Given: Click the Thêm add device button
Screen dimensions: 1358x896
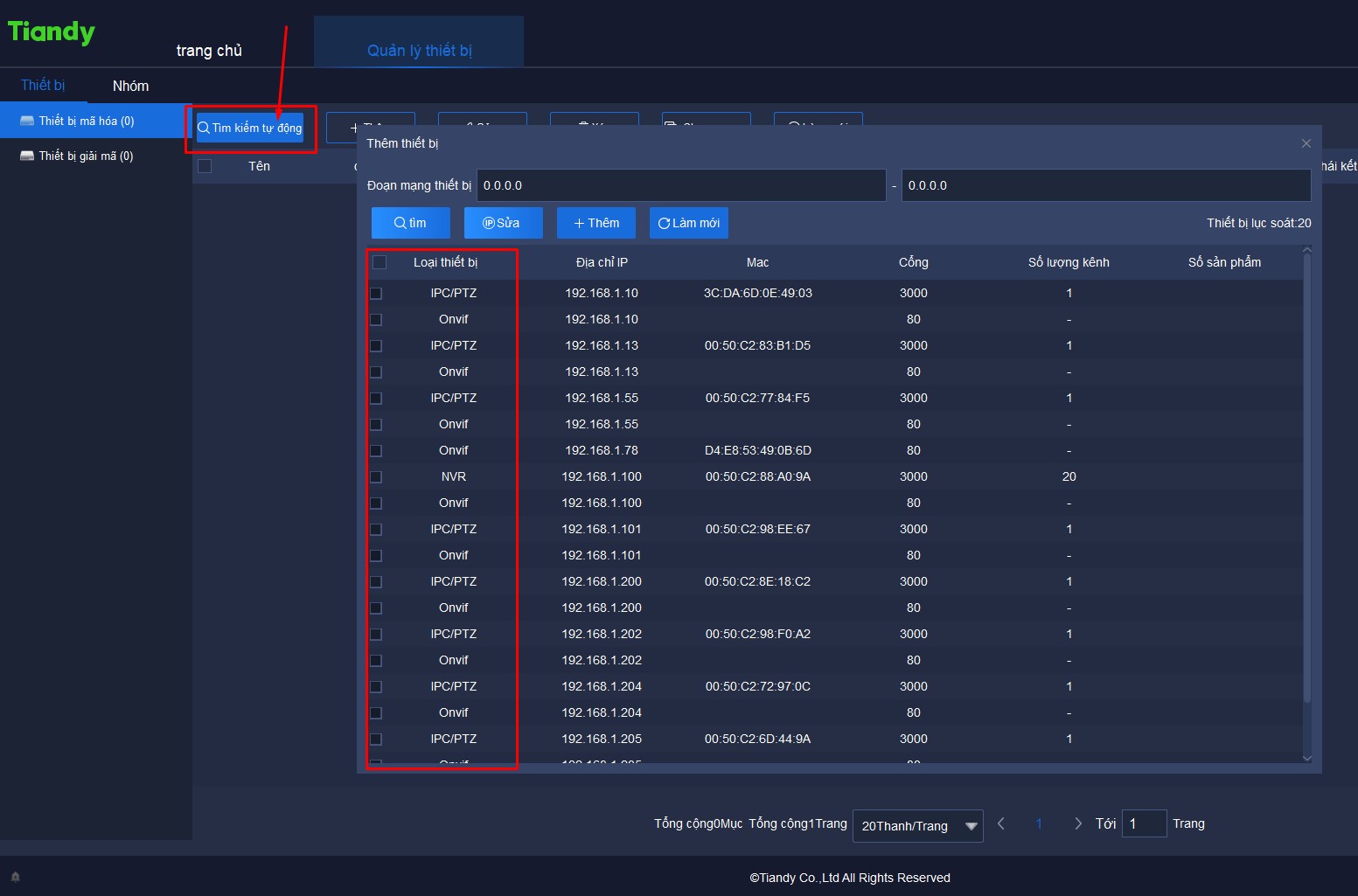Looking at the screenshot, I should (595, 223).
